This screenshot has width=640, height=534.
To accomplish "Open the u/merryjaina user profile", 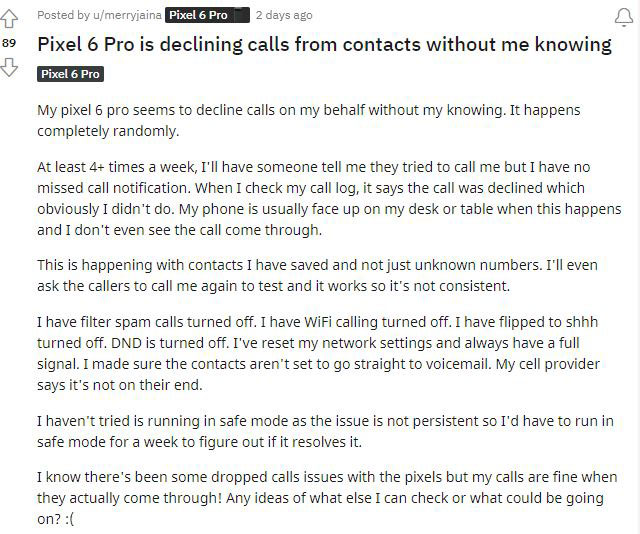I will [x=127, y=15].
